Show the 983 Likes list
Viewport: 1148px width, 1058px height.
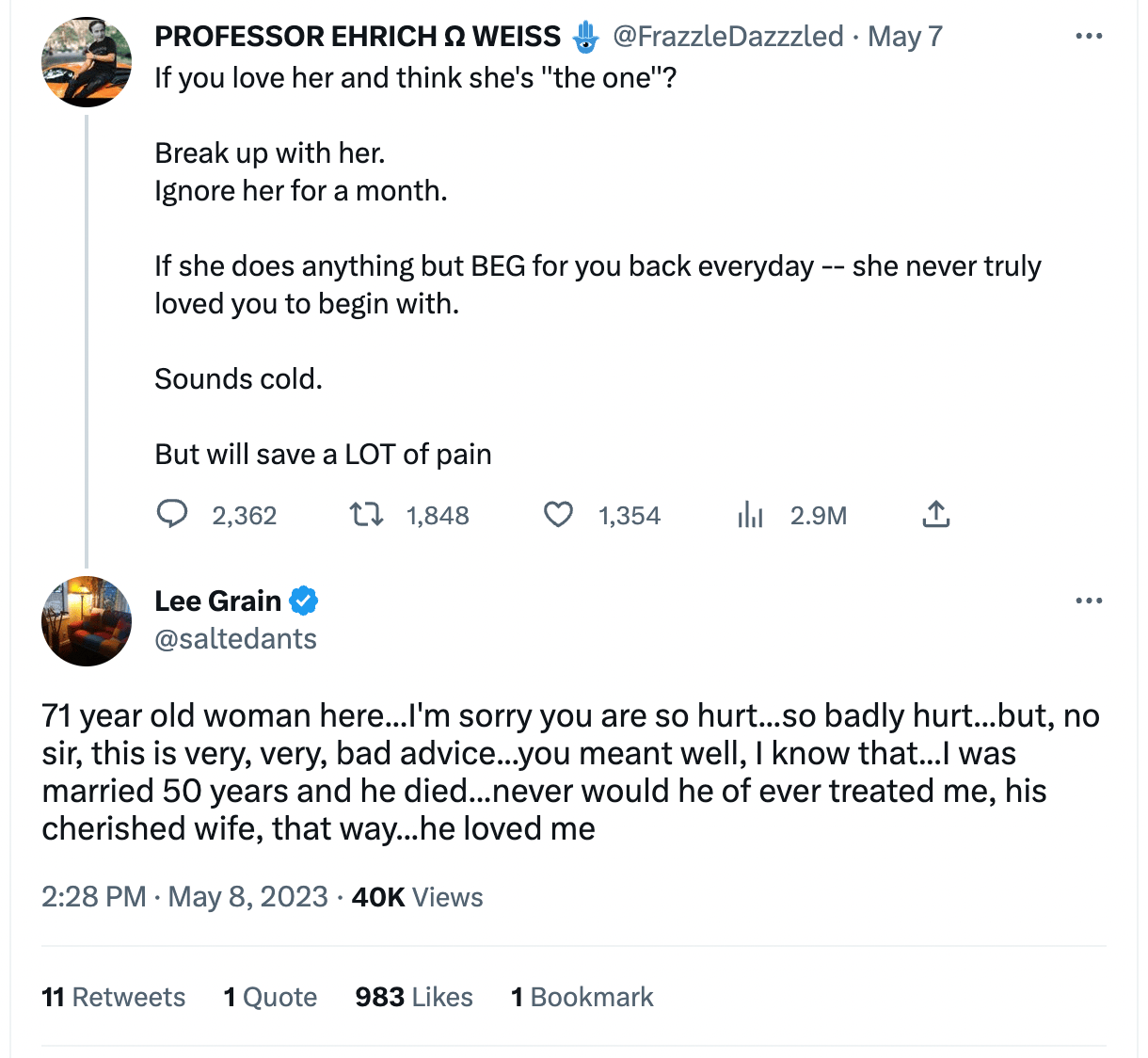(x=414, y=997)
